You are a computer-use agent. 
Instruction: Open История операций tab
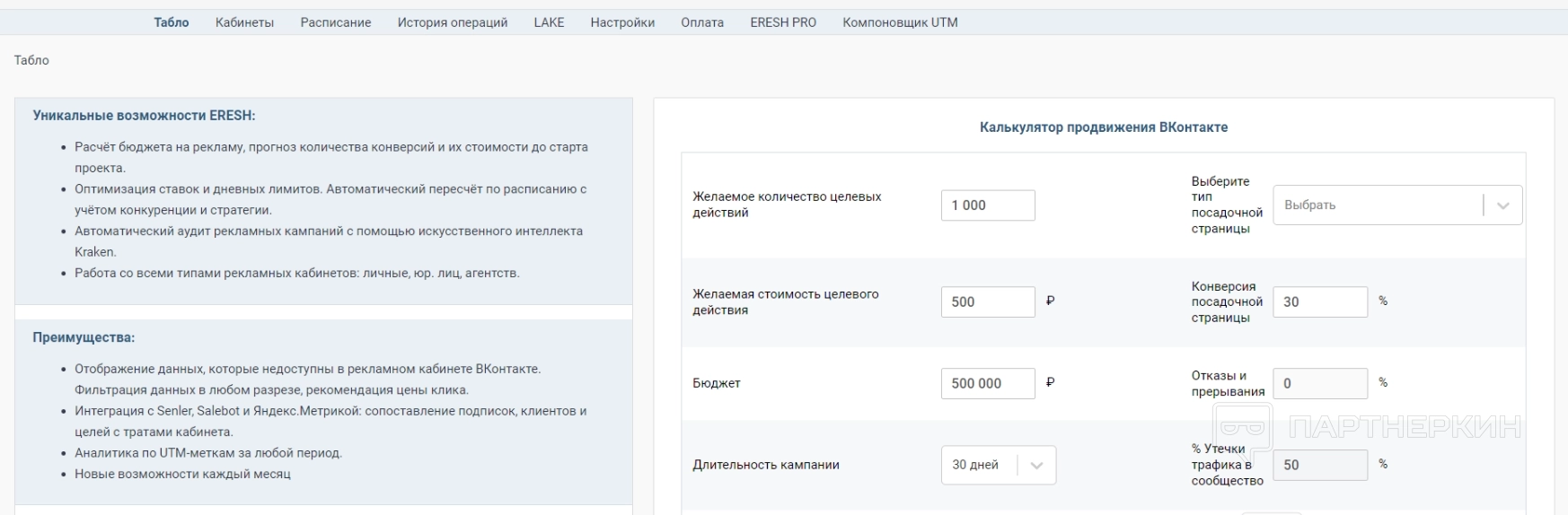[453, 22]
